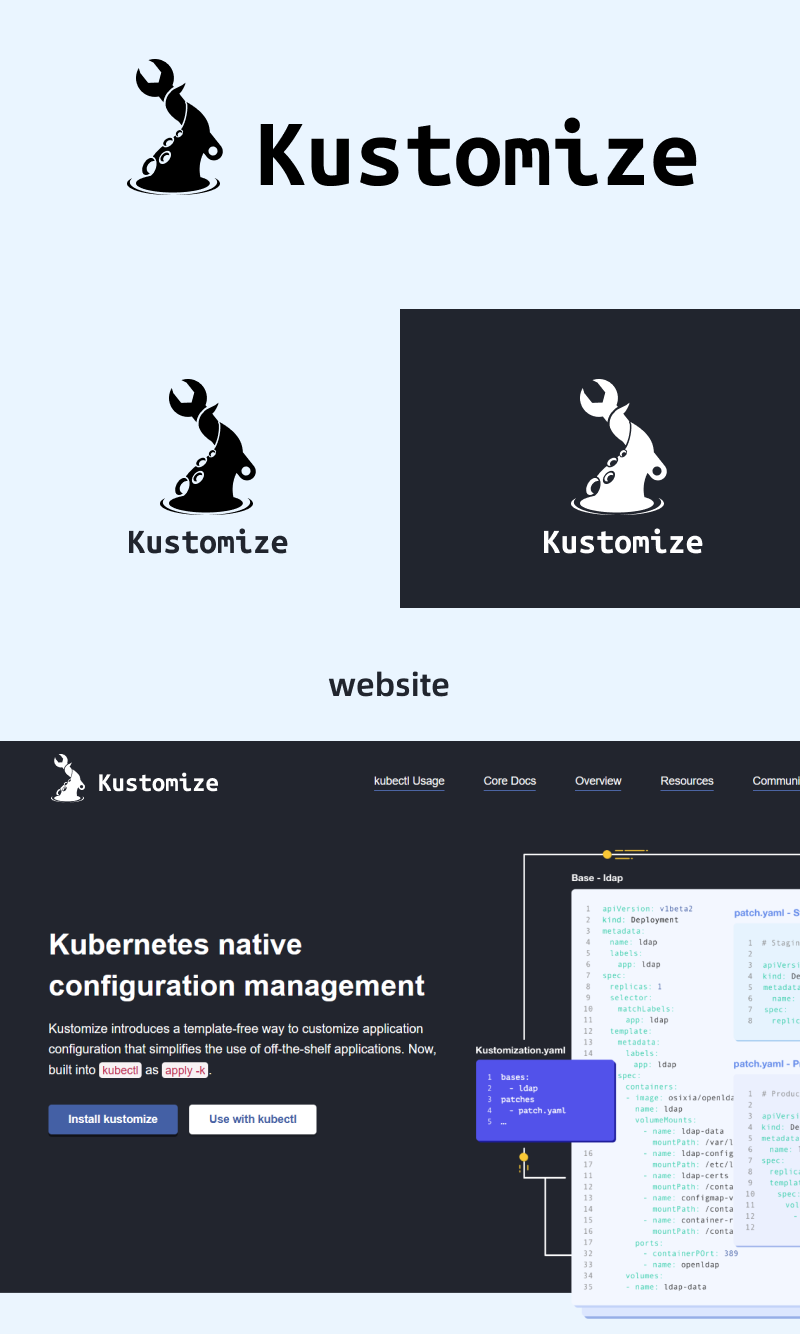Open the kubectl Usage nav item
Screen dimensions: 800x1334
[x=409, y=781]
